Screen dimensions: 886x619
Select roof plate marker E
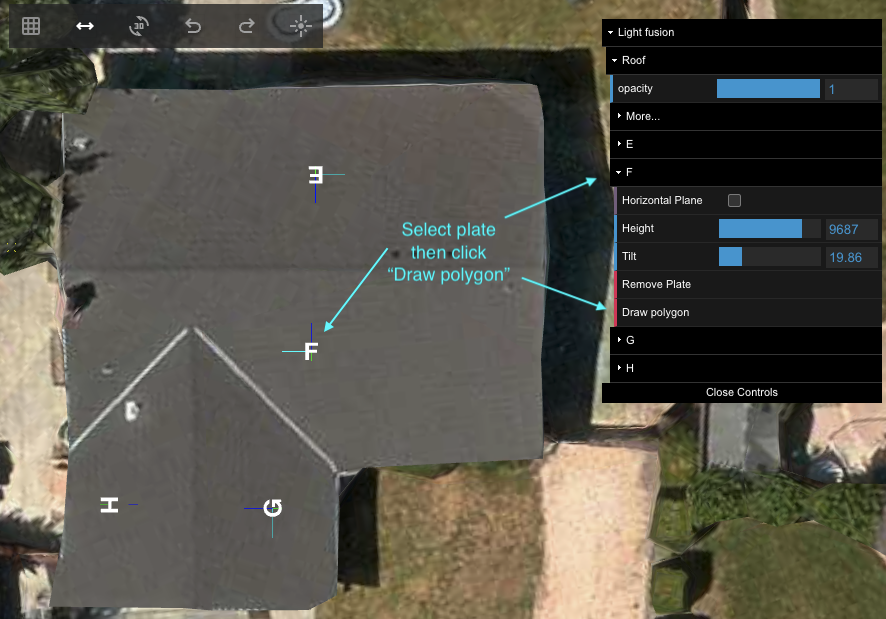(316, 175)
